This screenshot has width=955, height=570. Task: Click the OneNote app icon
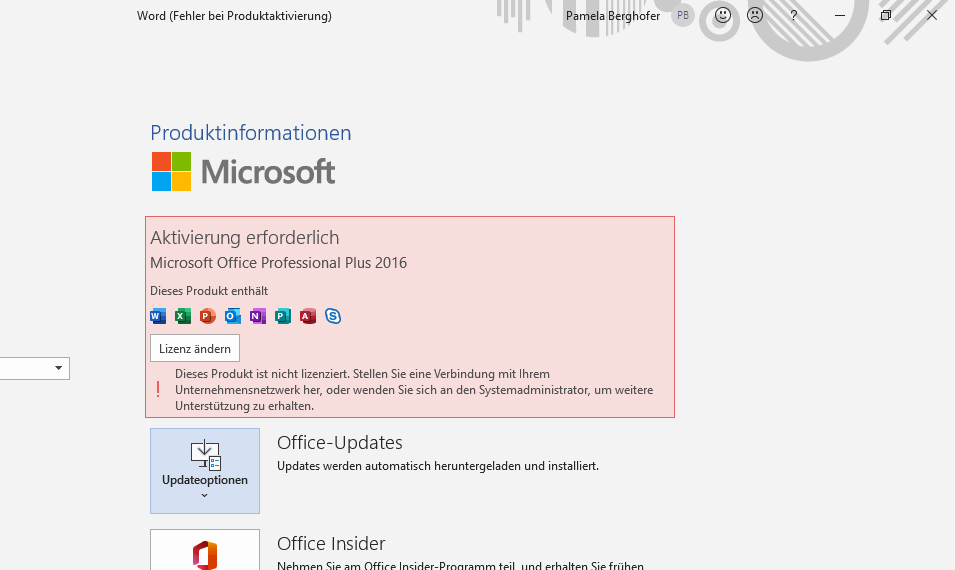coord(258,316)
